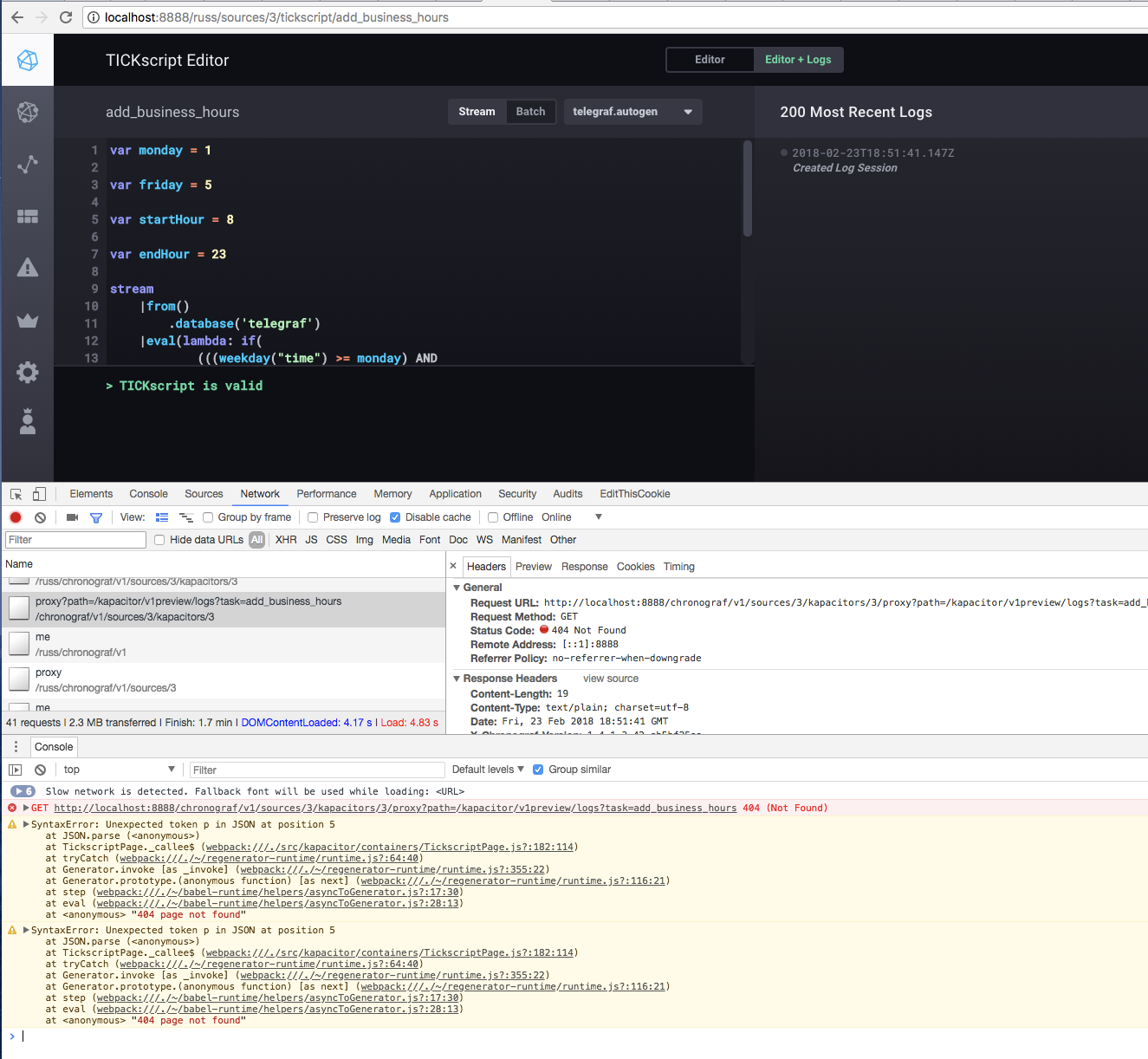Open the Data Explorer graph icon
Screen dimensions: 1148x1059
28,164
